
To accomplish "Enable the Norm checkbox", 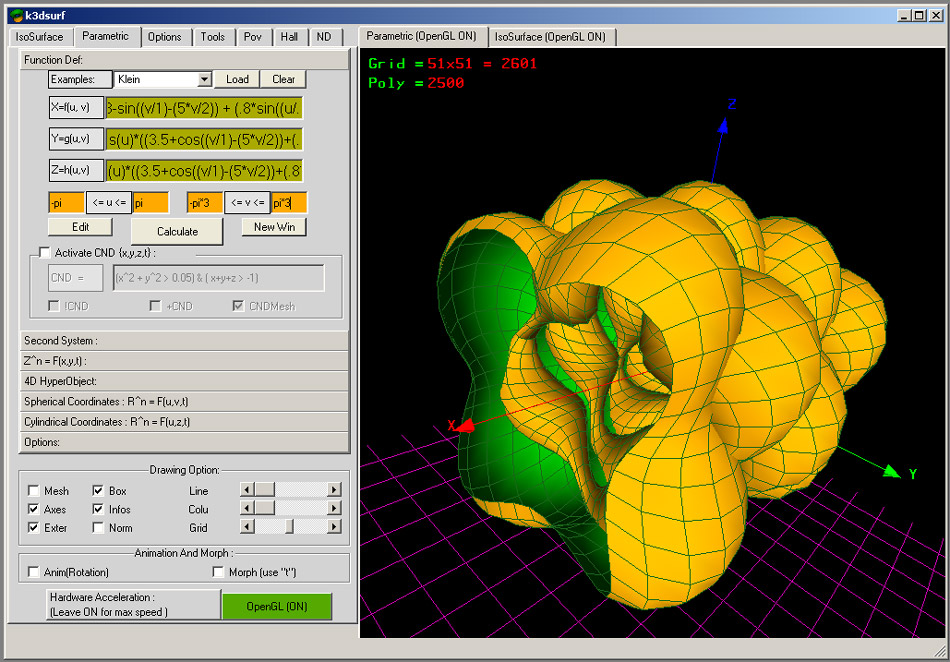I will click(x=98, y=528).
